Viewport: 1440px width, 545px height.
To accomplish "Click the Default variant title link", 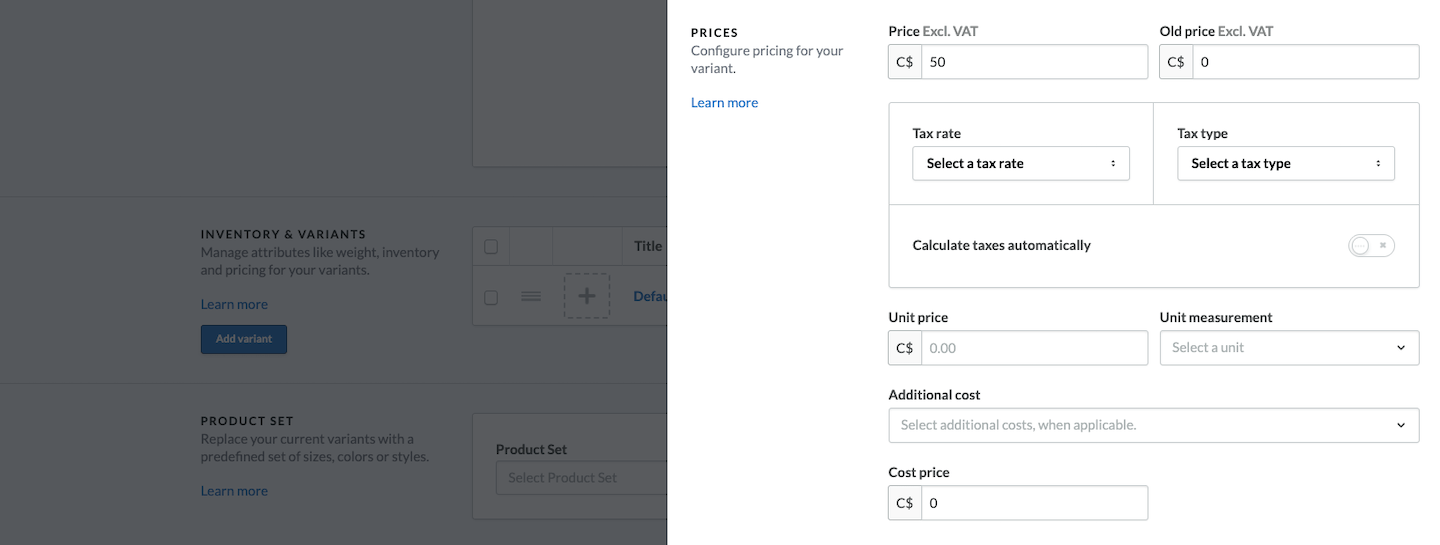I will pos(650,296).
